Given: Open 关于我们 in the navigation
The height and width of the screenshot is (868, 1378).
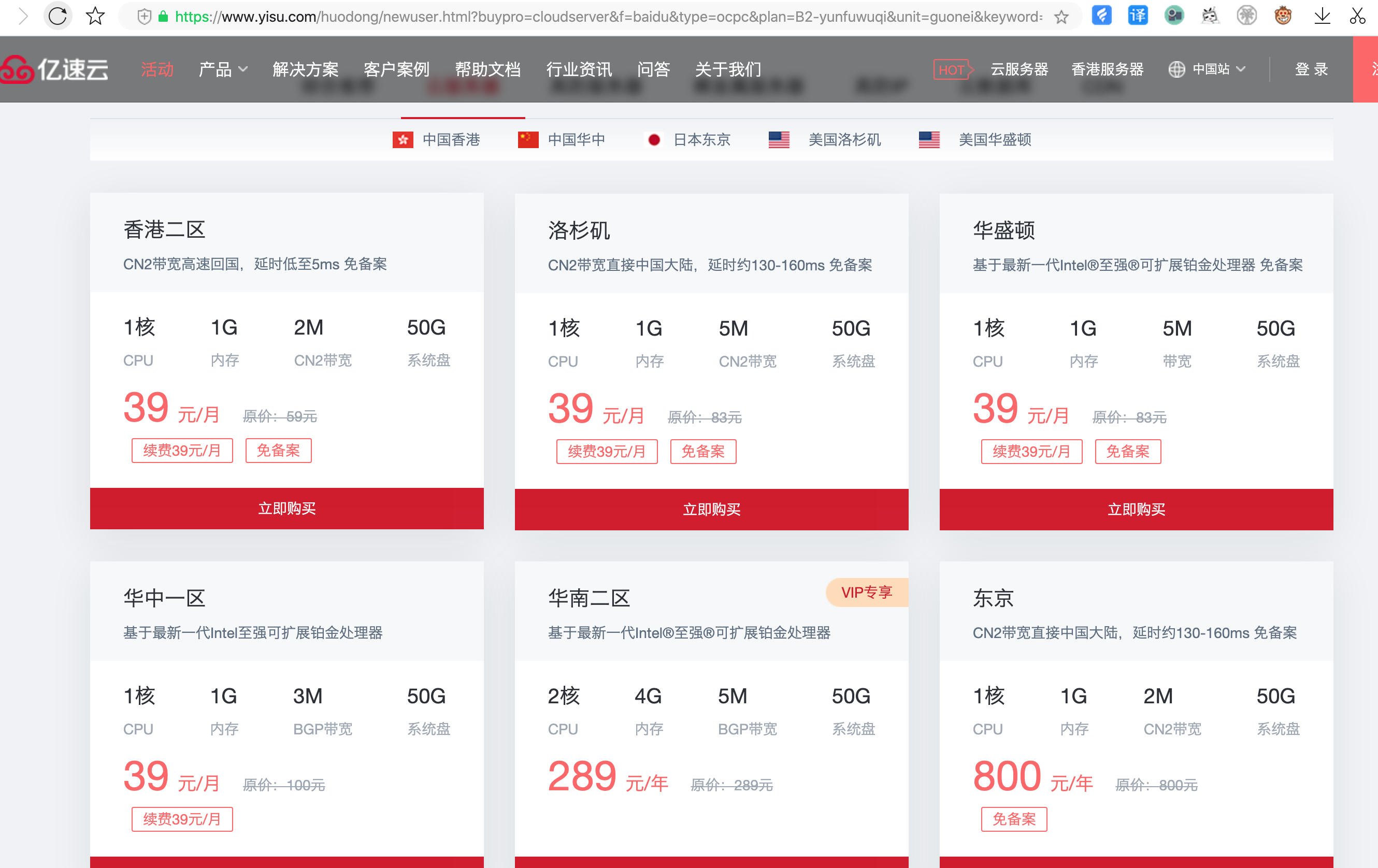Looking at the screenshot, I should click(x=728, y=69).
